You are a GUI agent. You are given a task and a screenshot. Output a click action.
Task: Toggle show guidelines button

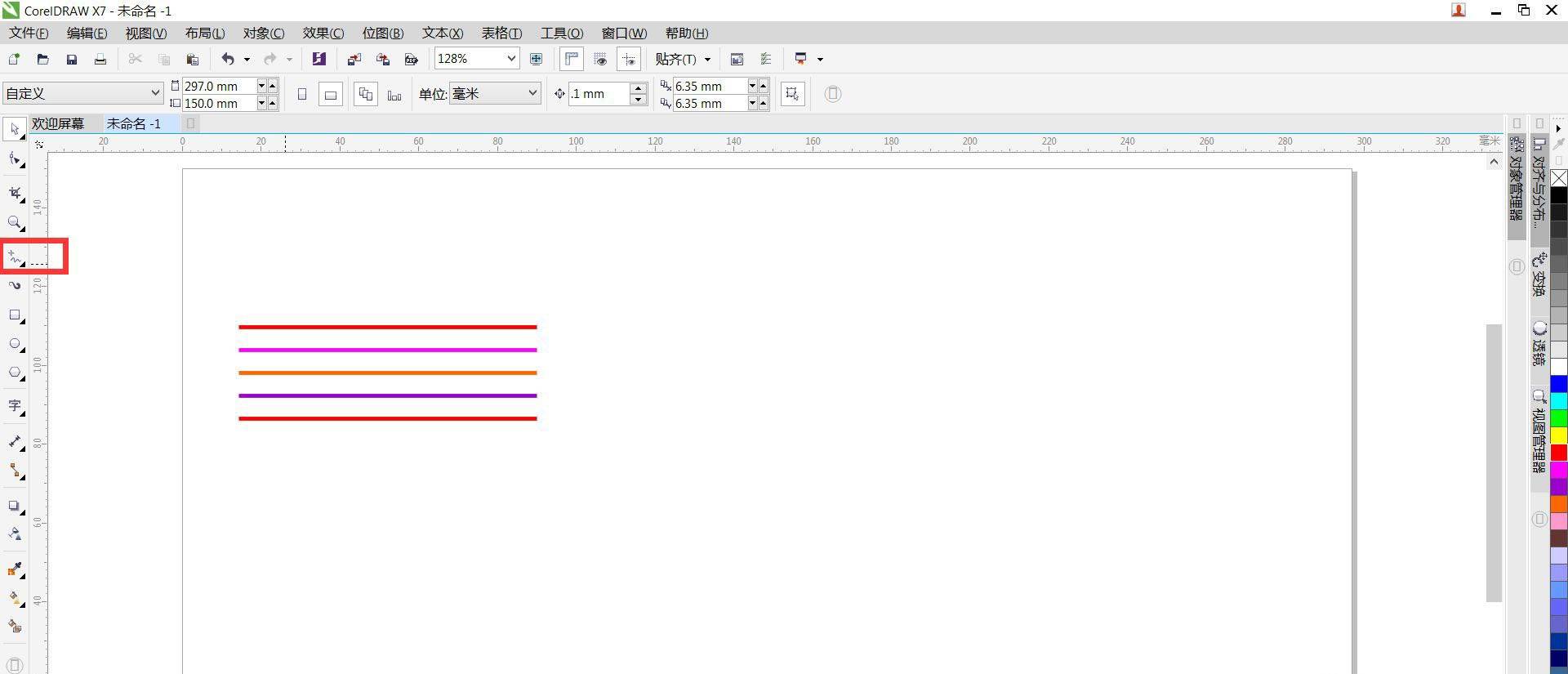point(629,59)
